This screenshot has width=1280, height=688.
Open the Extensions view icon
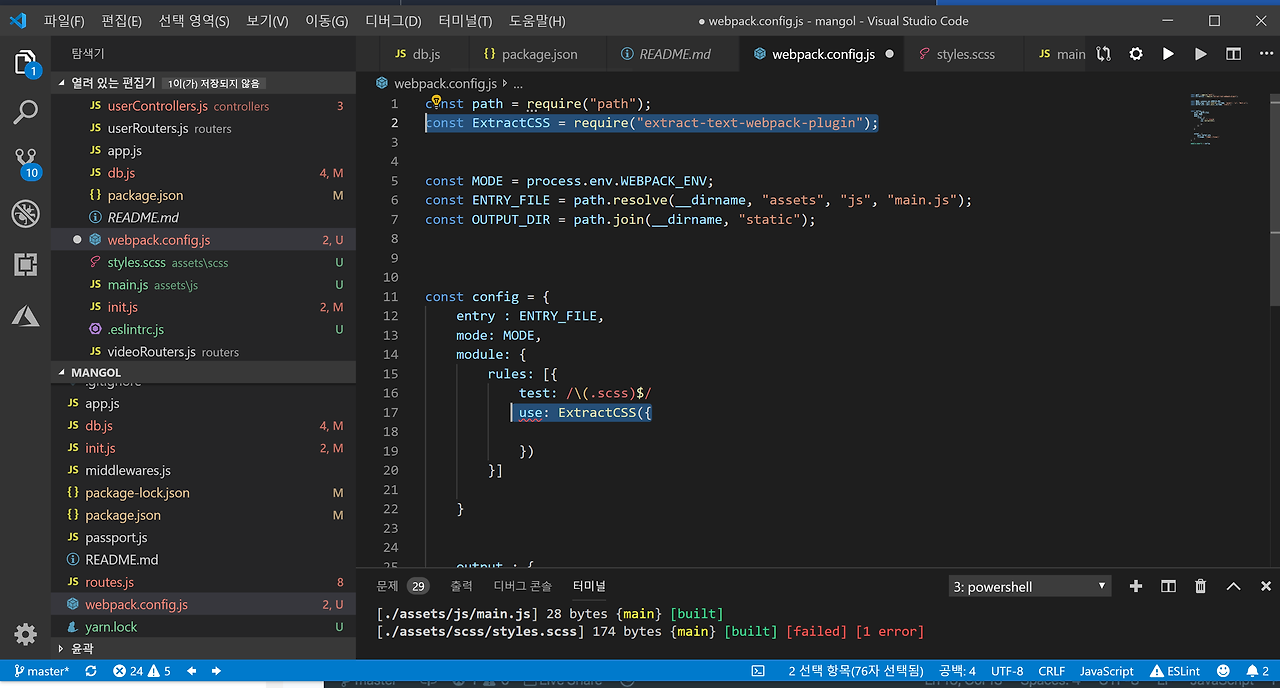pos(25,264)
